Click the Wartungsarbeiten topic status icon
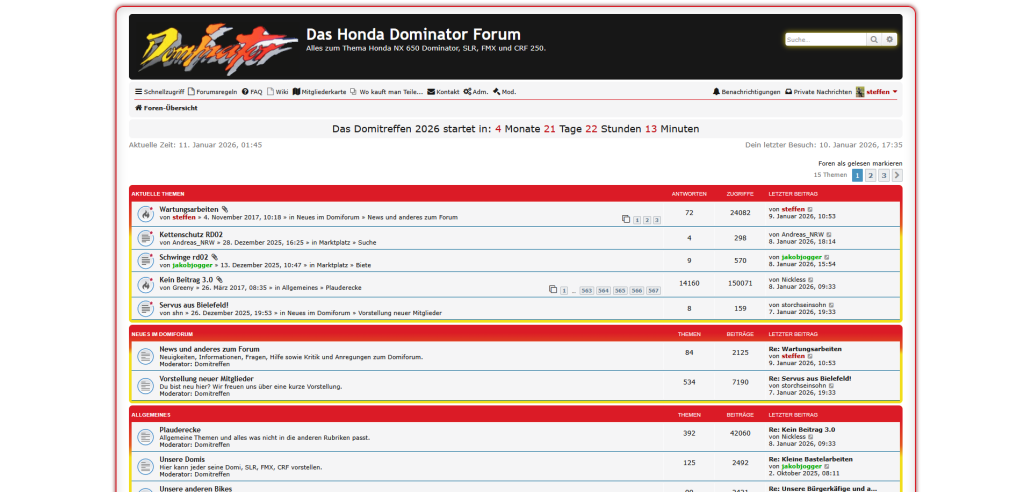This screenshot has width=1024, height=492. click(145, 214)
